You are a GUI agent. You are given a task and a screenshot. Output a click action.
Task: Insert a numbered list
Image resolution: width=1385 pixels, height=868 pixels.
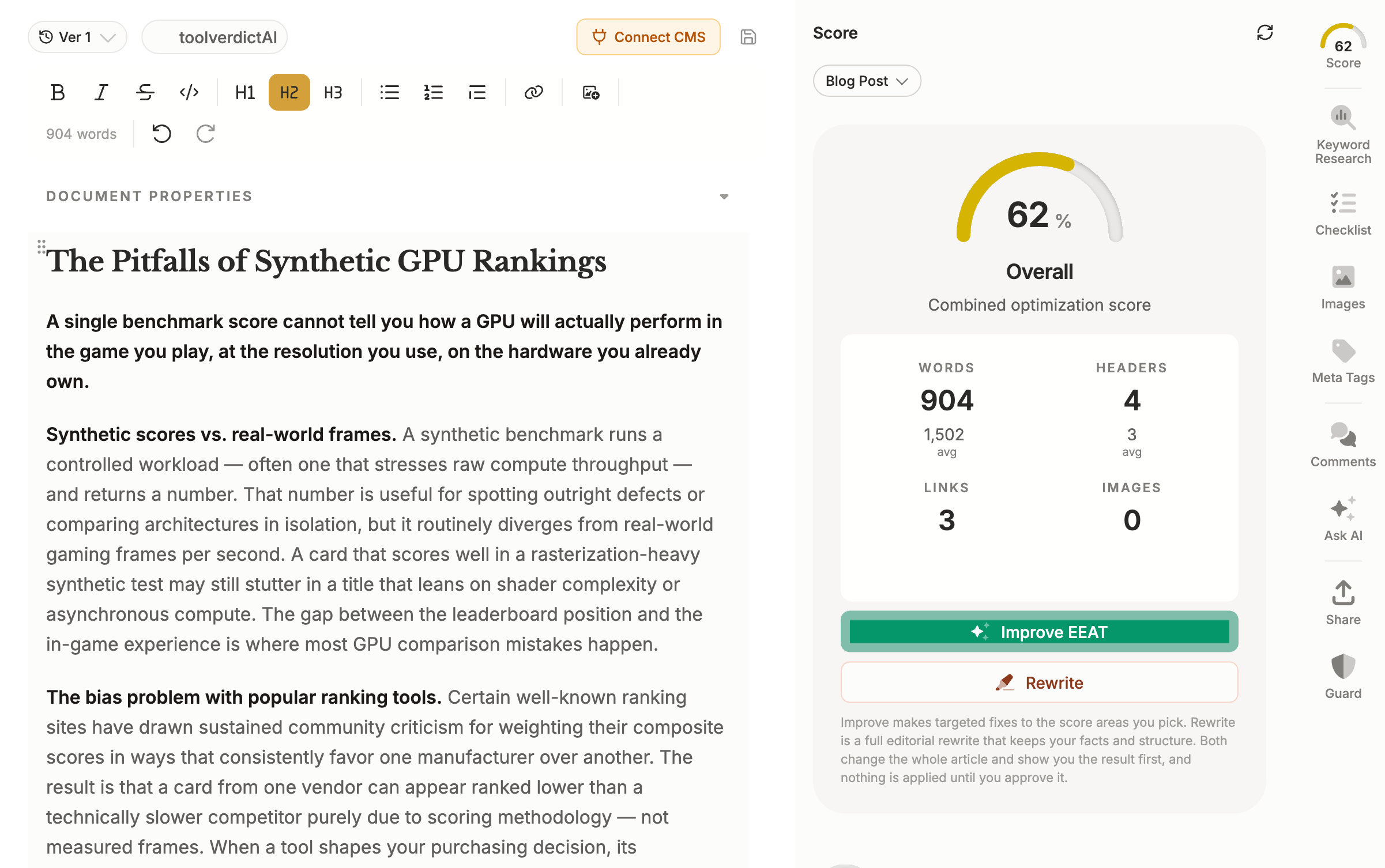pyautogui.click(x=434, y=92)
